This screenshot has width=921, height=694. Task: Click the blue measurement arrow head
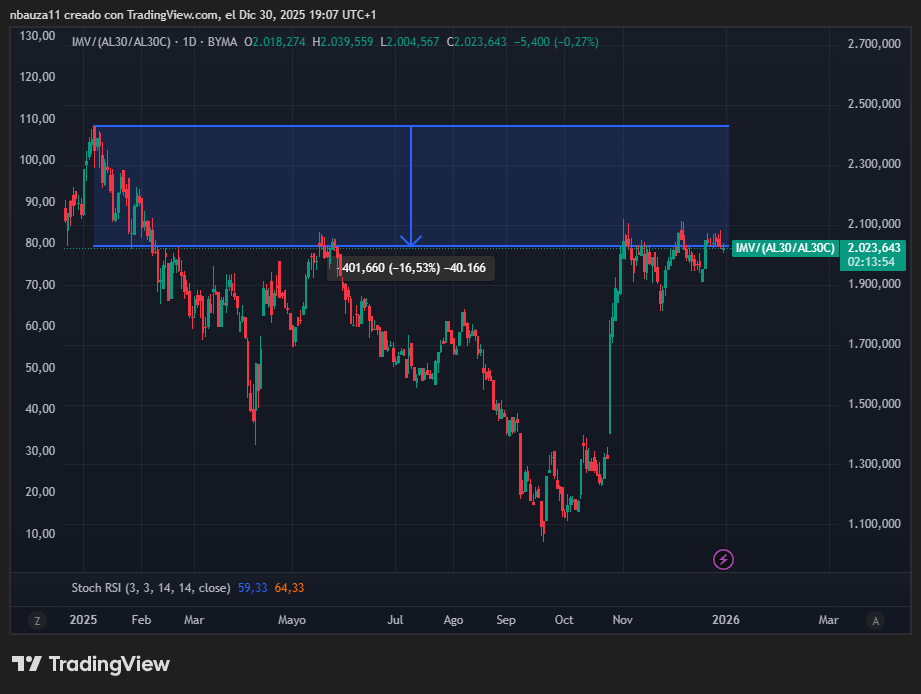[x=410, y=240]
